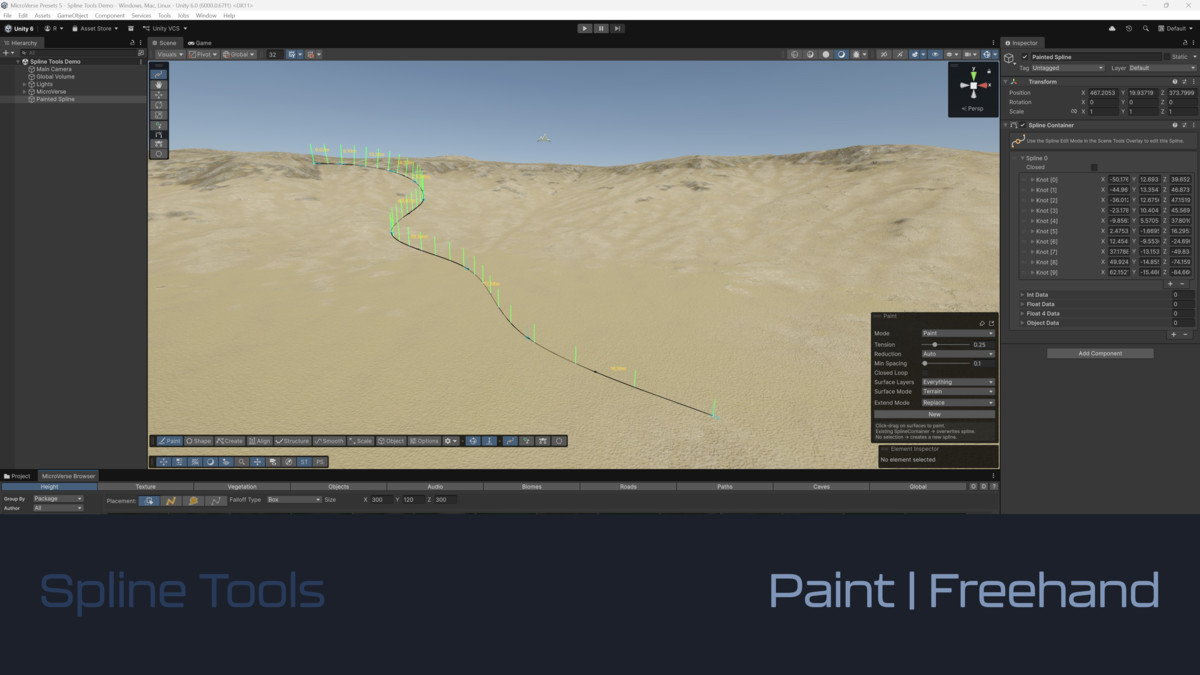
Task: Click the Tension slider
Action: (945, 344)
